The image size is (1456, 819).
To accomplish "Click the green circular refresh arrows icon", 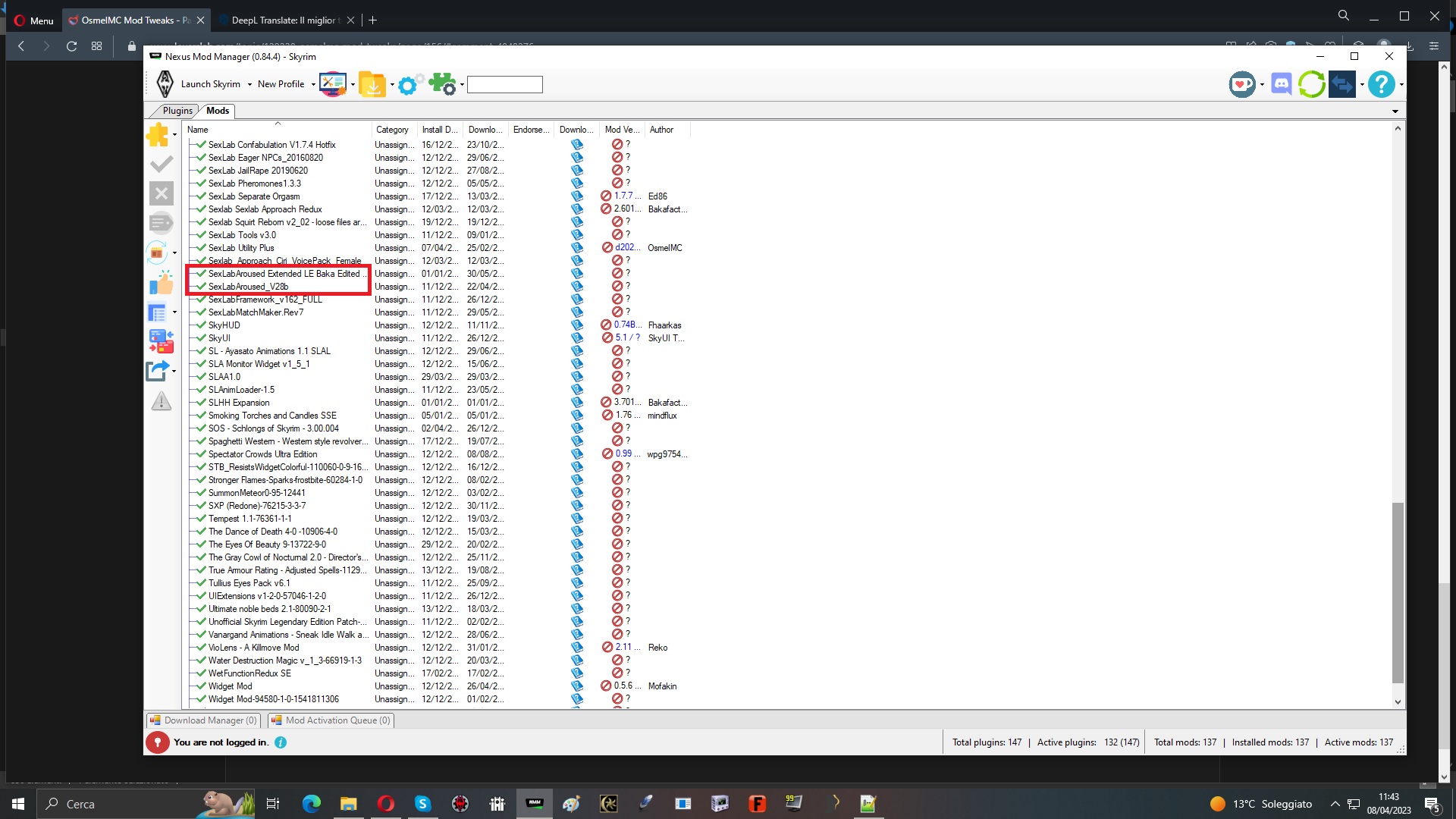I will tap(1311, 84).
